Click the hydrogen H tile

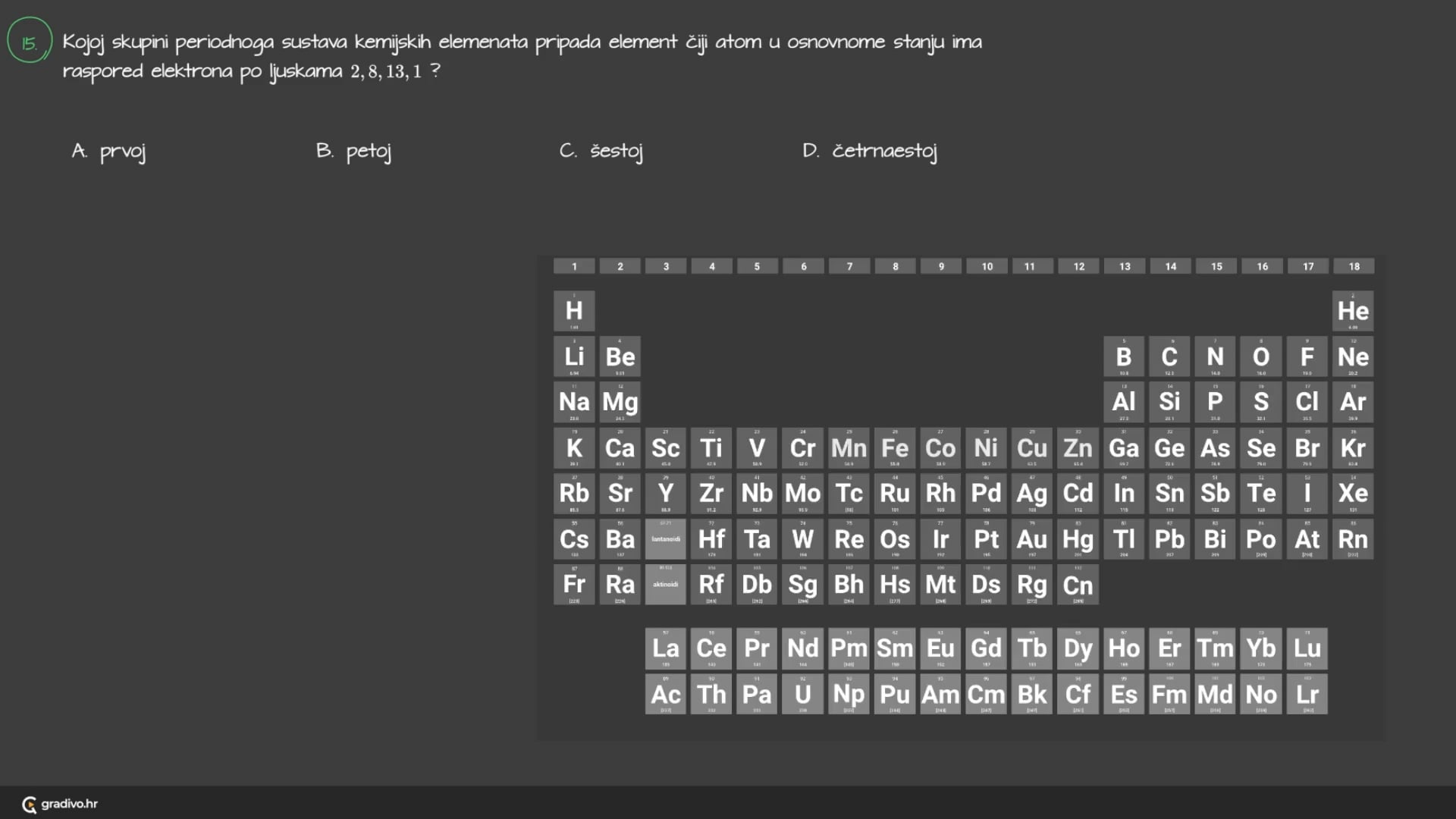click(x=574, y=311)
